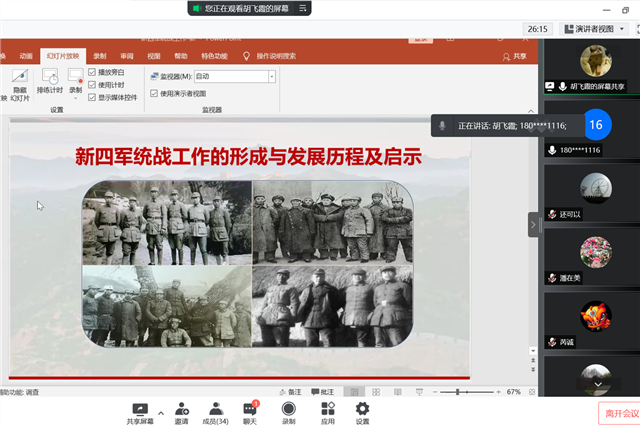The width and height of the screenshot is (640, 426).
Task: Open the Members (成员) list
Action: [x=215, y=412]
